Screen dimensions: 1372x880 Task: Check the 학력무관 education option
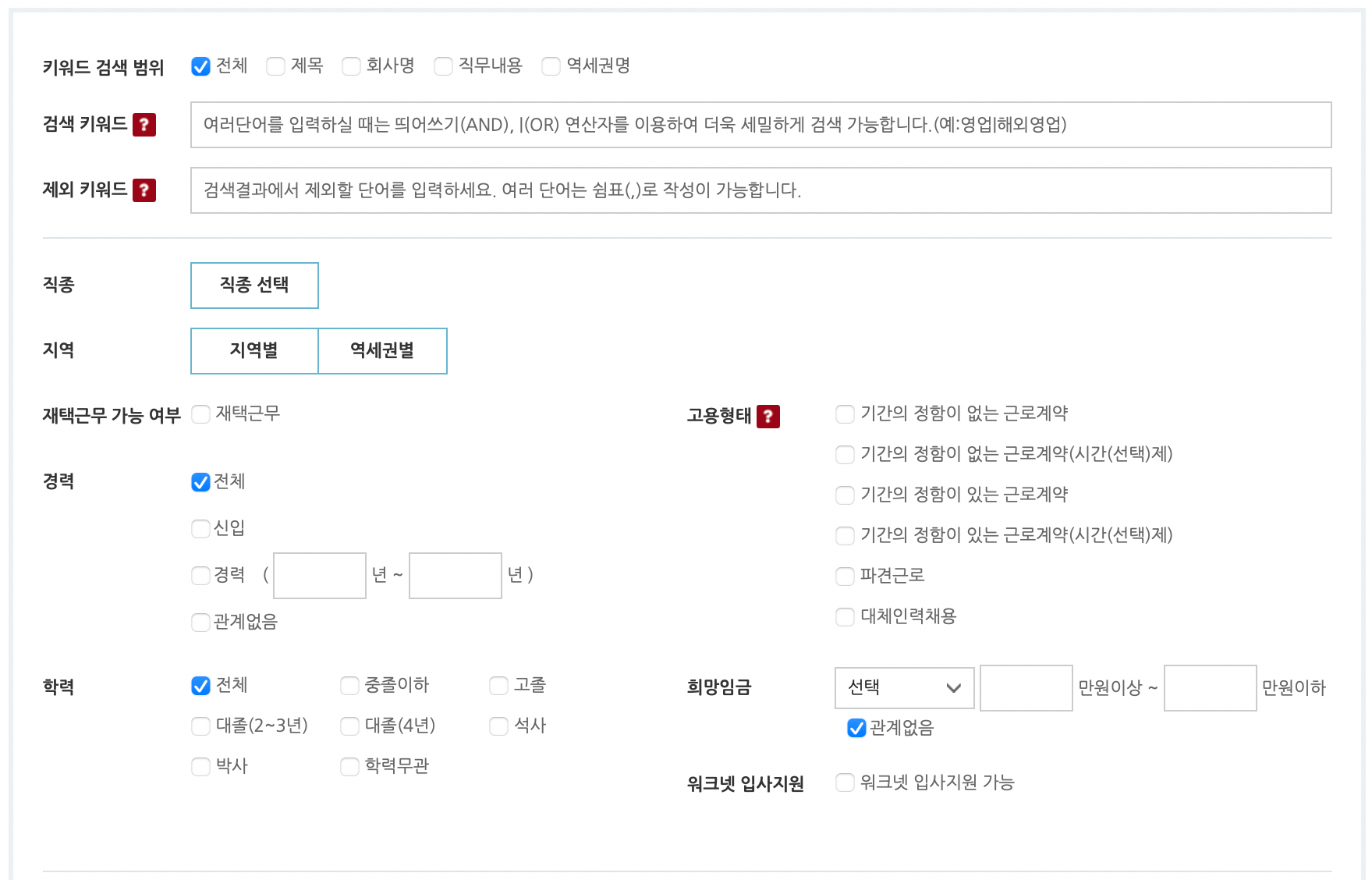pyautogui.click(x=349, y=766)
